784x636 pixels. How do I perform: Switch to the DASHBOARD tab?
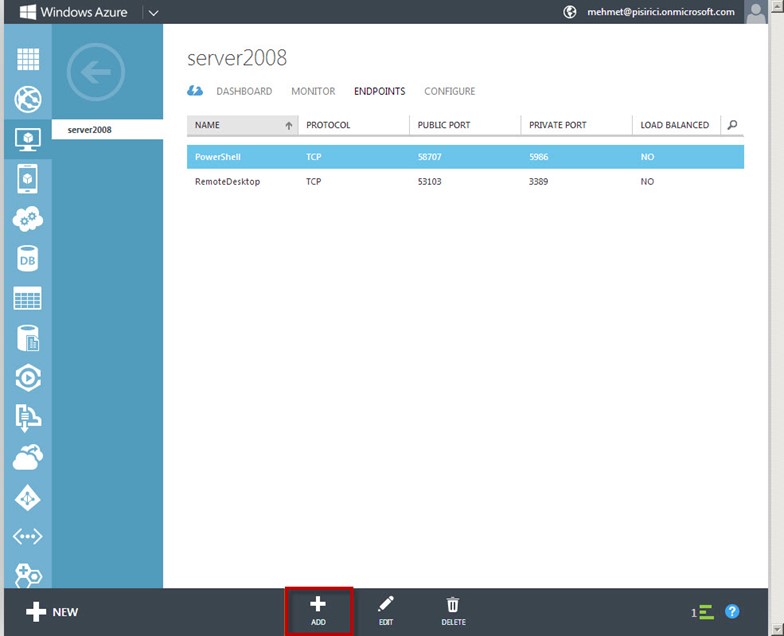point(244,92)
